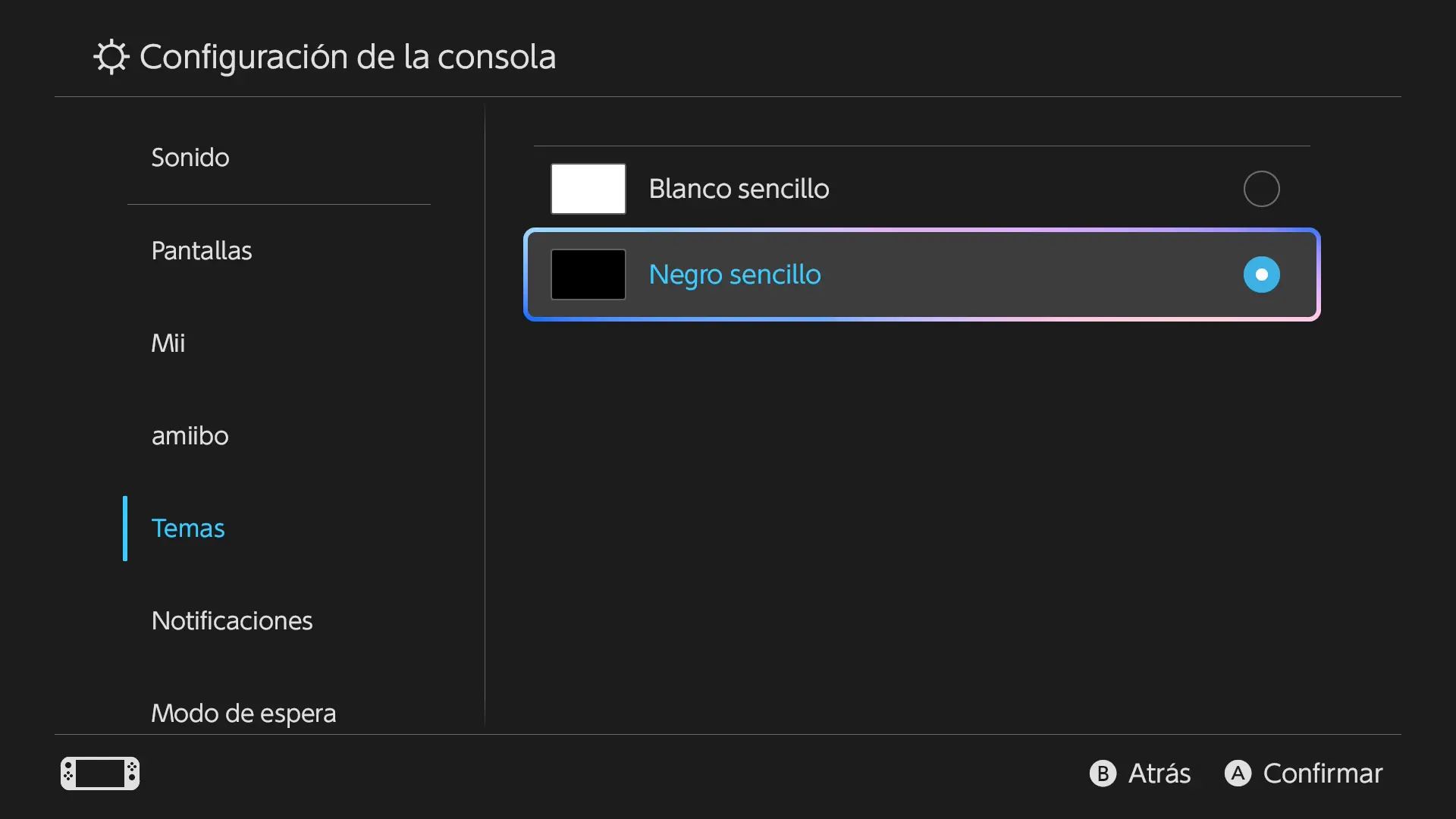The height and width of the screenshot is (819, 1456).
Task: Click the Confirmar button label
Action: [x=1323, y=773]
